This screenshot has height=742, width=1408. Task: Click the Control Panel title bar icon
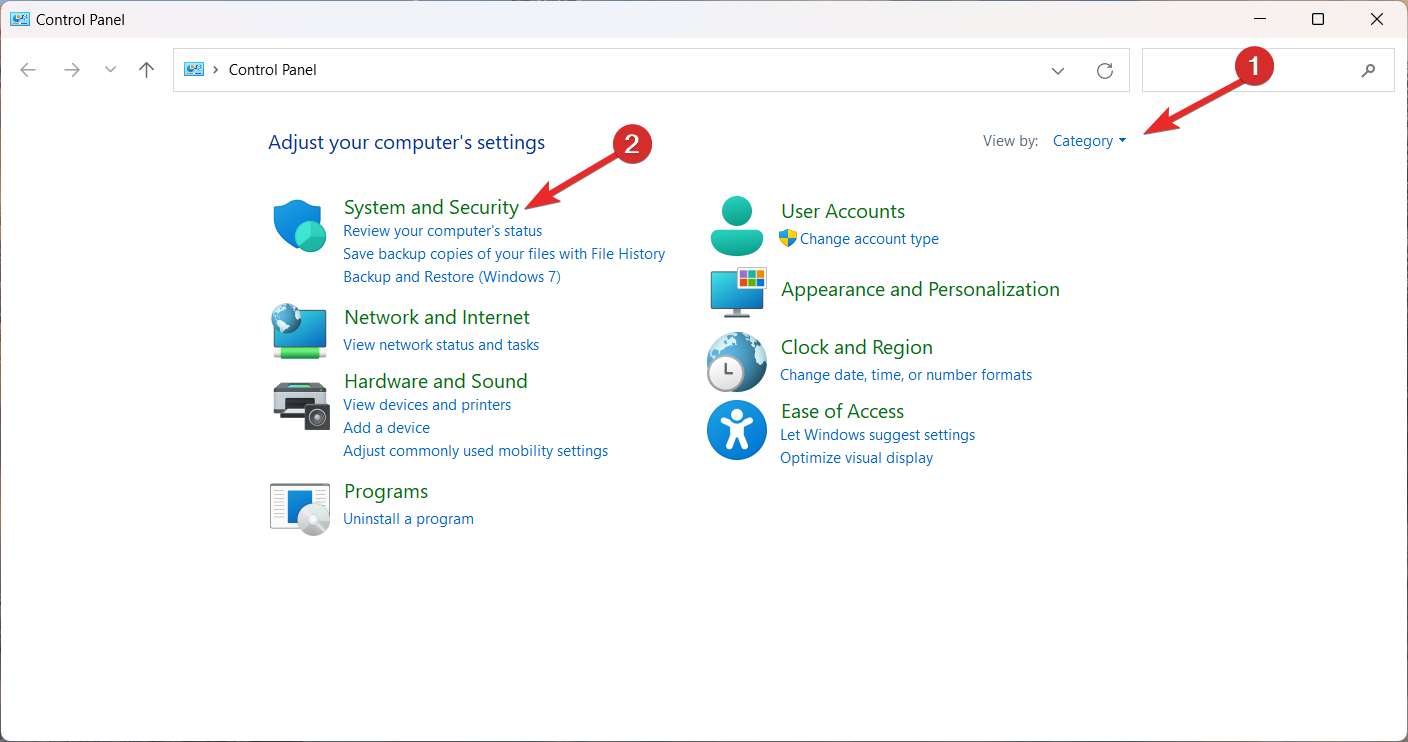pos(20,19)
